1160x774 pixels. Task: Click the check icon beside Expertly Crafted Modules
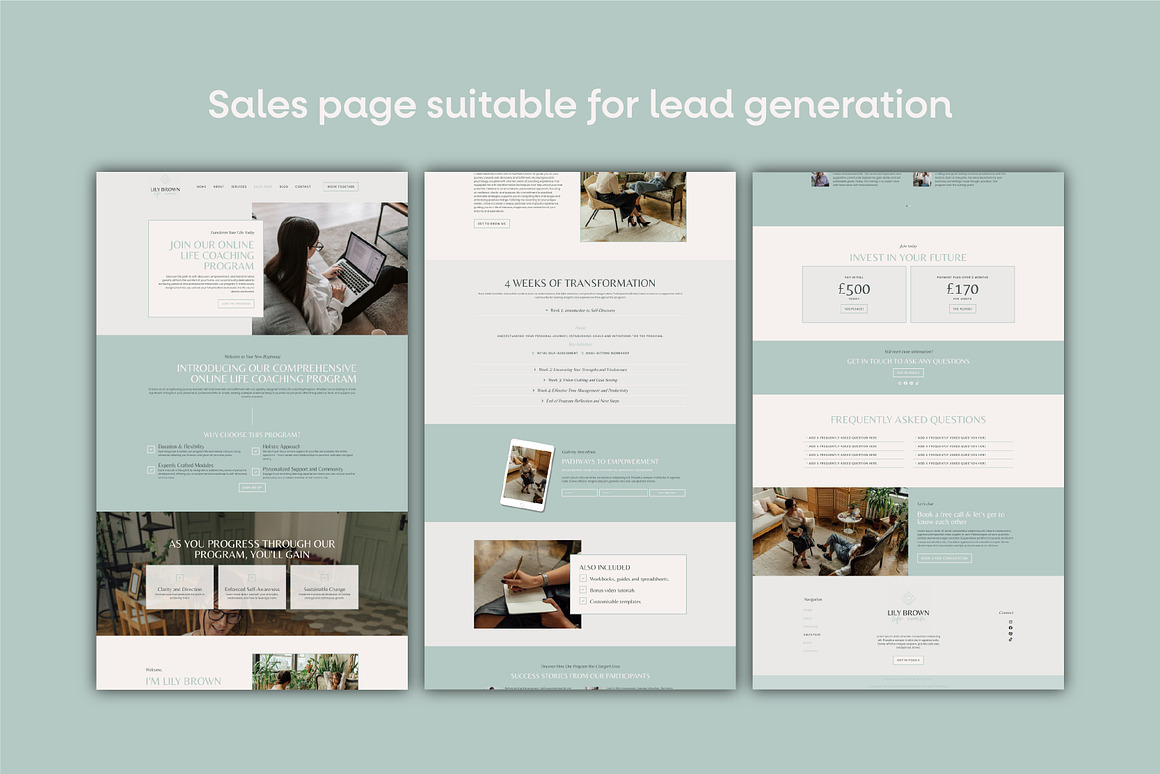[x=151, y=469]
